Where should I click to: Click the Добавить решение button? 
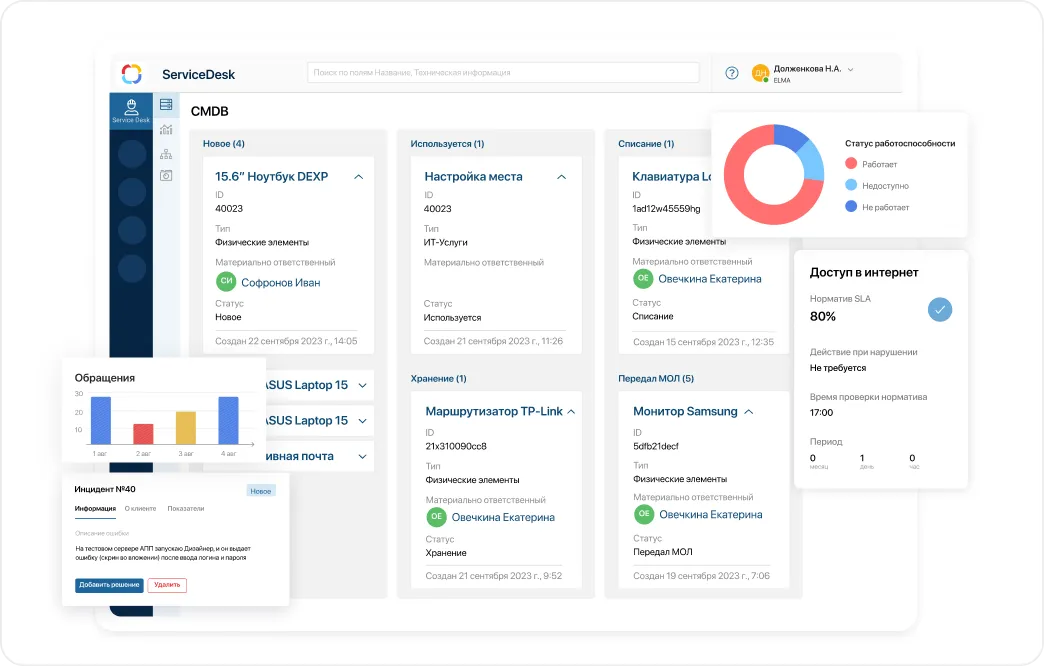(x=109, y=585)
